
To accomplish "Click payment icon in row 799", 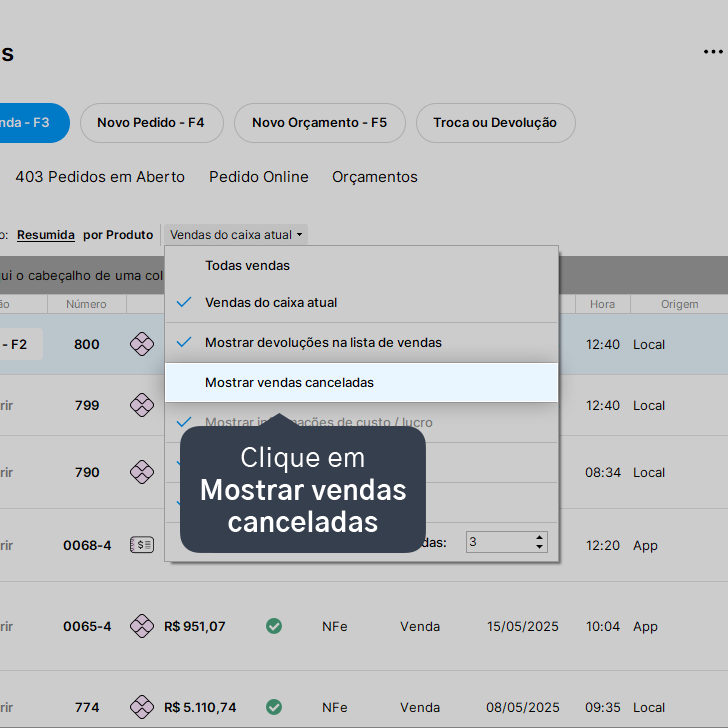I will [x=142, y=405].
